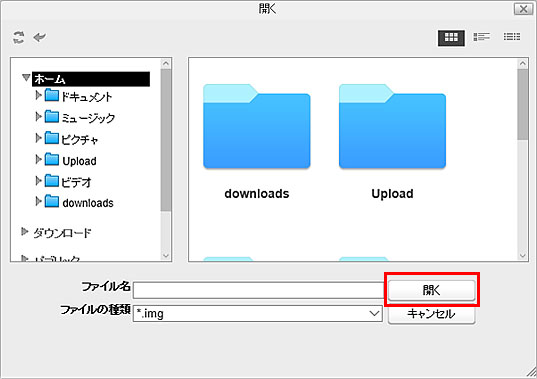Image resolution: width=537 pixels, height=379 pixels.
Task: Click the ピクチャ folder icon in tree
Action: pos(52,138)
